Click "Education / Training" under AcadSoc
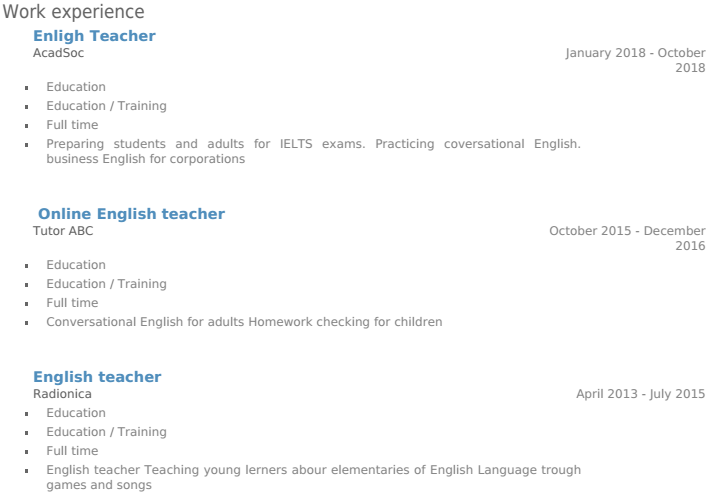 coord(106,106)
